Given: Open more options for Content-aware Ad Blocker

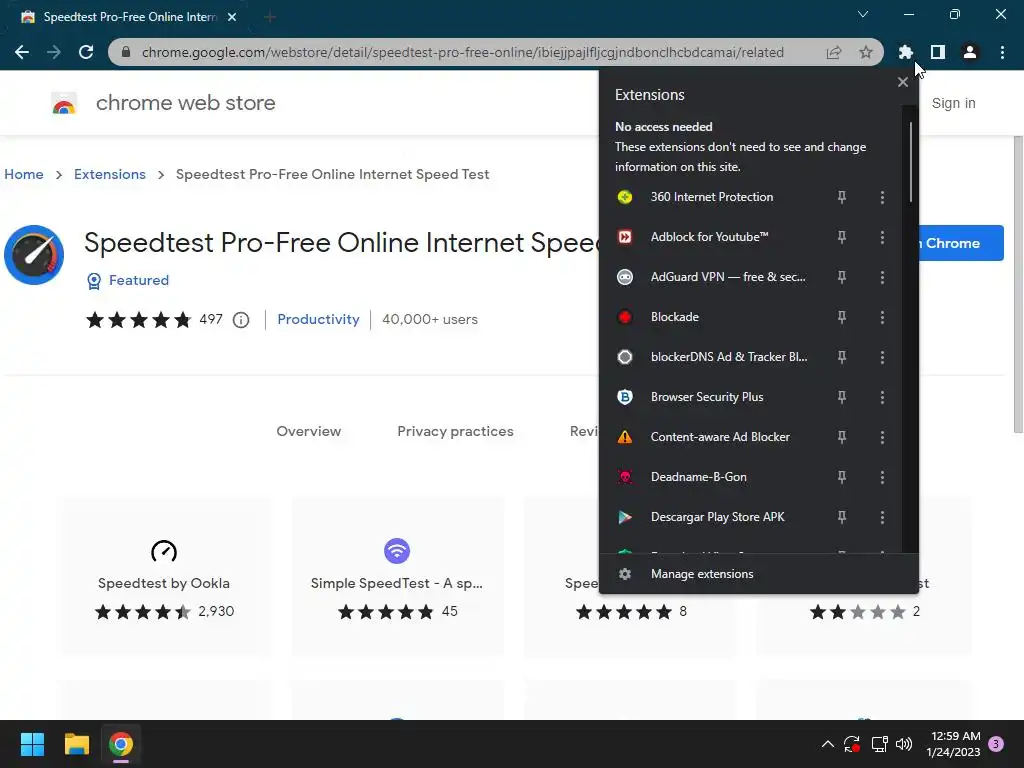Looking at the screenshot, I should tap(882, 437).
